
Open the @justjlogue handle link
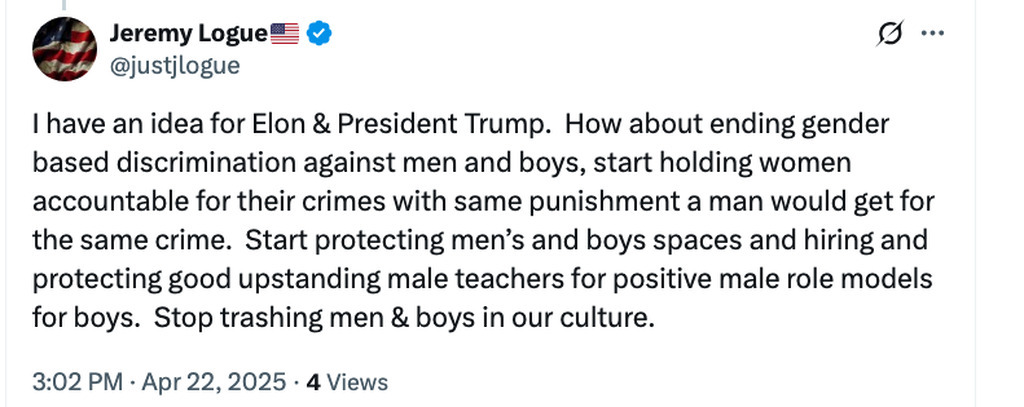click(174, 65)
